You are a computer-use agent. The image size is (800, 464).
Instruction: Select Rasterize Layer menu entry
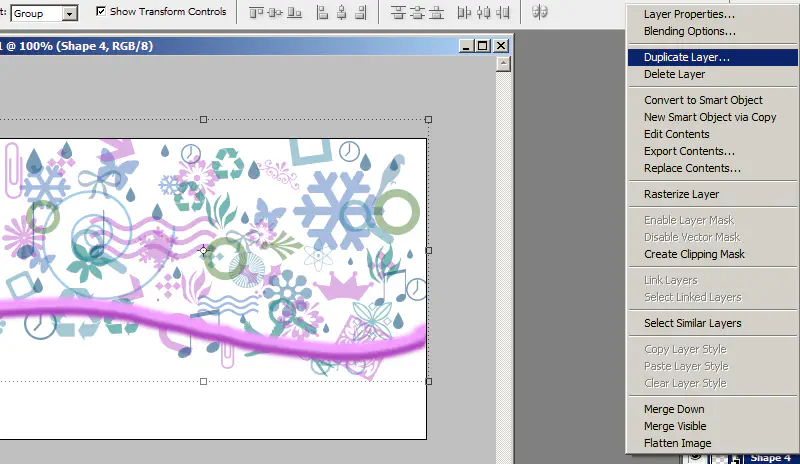pos(681,194)
